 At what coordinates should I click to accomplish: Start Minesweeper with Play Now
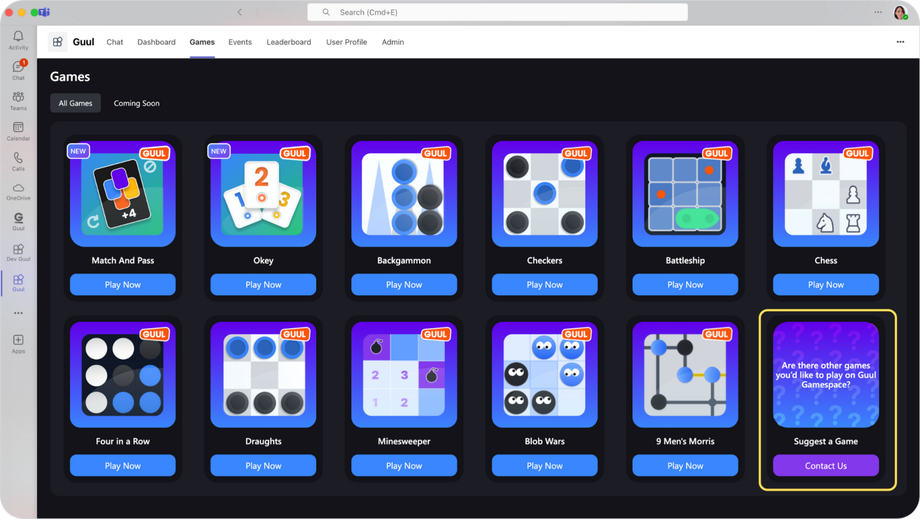pyautogui.click(x=404, y=466)
